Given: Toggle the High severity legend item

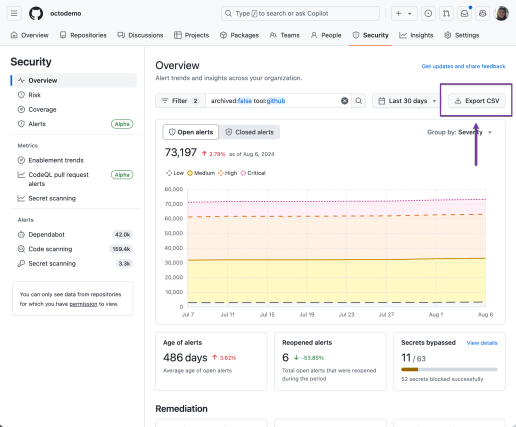Looking at the screenshot, I should click(227, 173).
